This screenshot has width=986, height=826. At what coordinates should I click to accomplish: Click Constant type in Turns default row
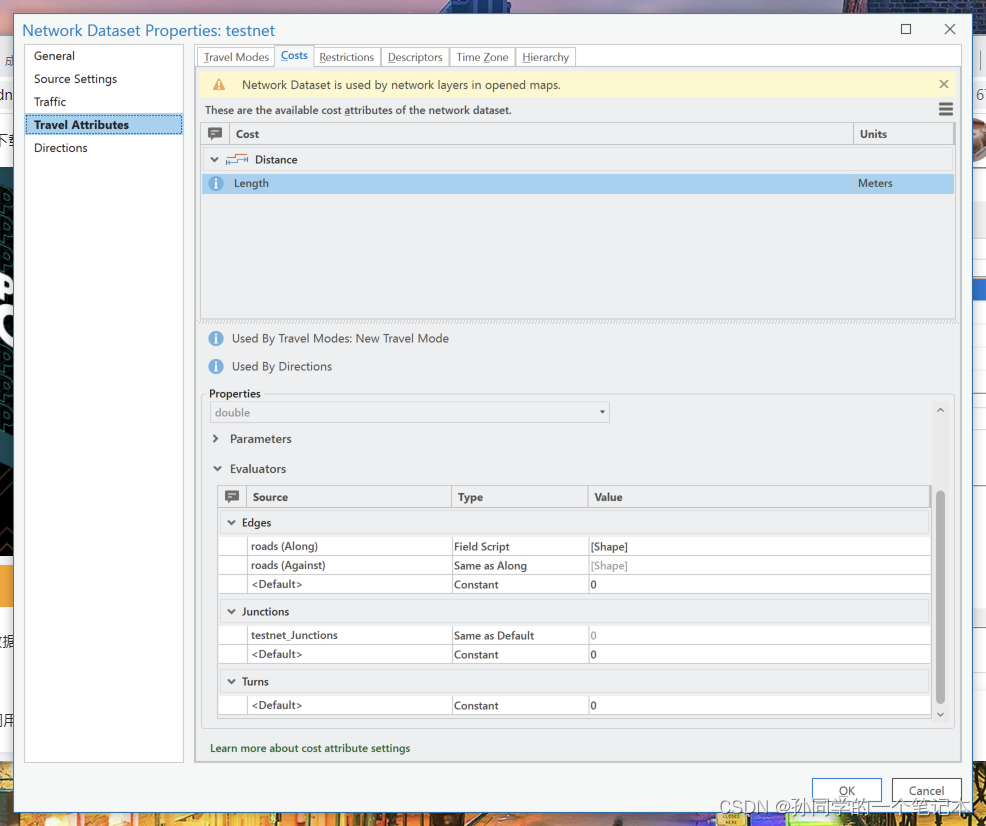[x=519, y=705]
